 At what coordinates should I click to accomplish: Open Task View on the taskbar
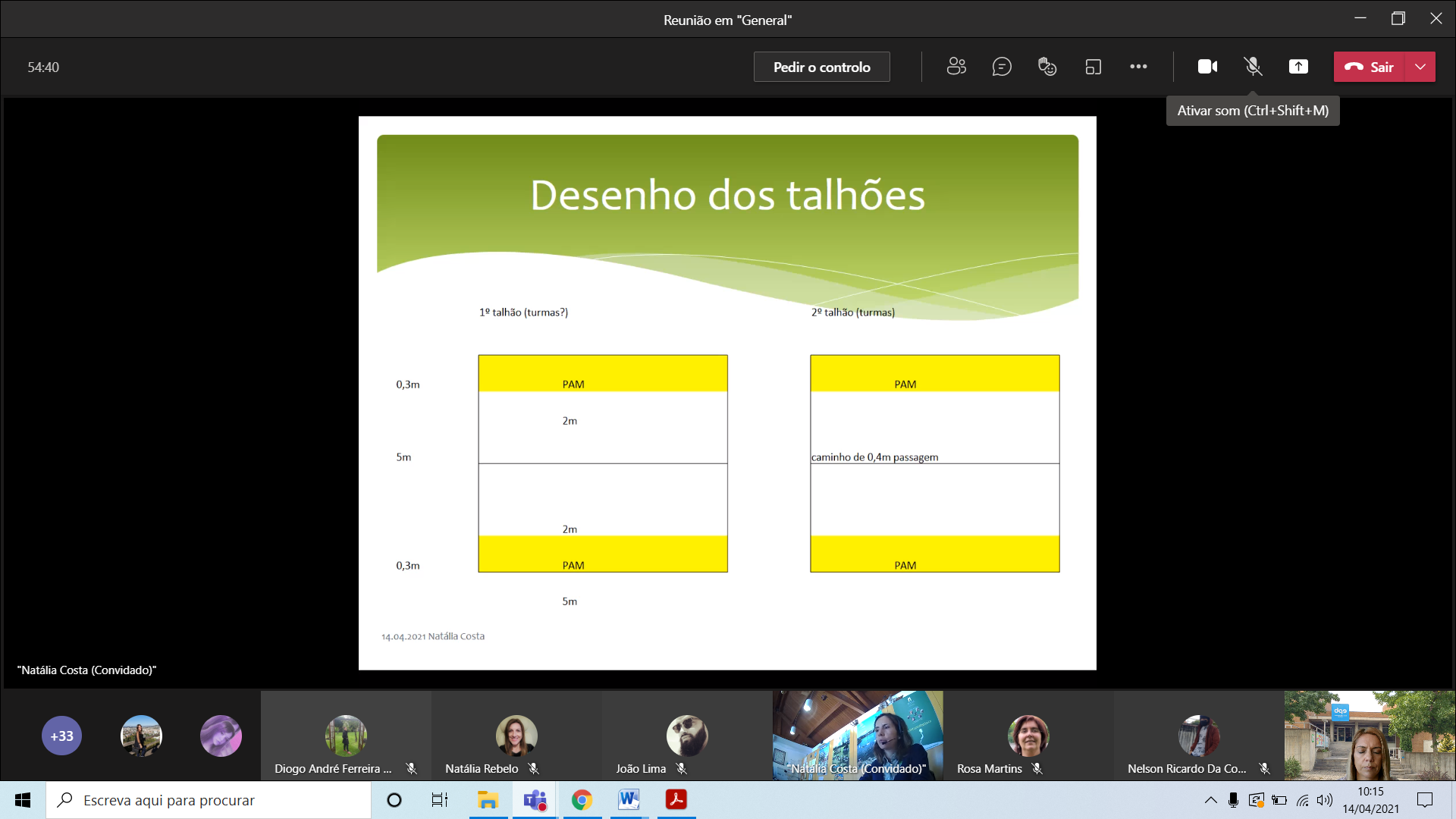(x=440, y=800)
